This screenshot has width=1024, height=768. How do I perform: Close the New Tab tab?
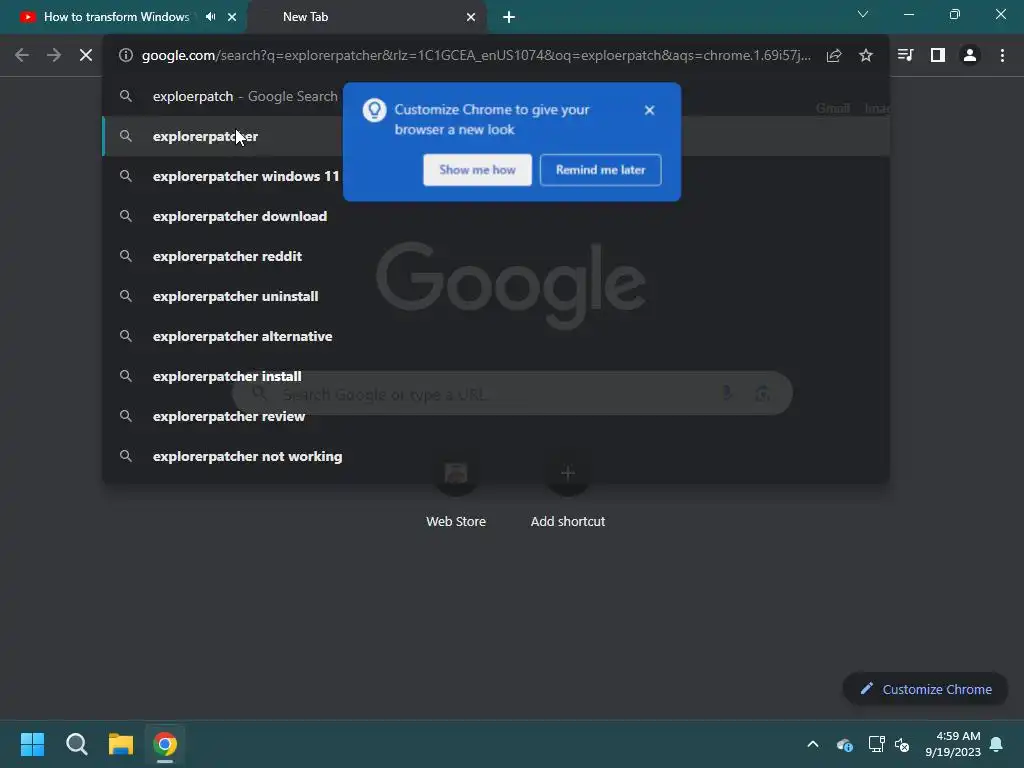[471, 17]
